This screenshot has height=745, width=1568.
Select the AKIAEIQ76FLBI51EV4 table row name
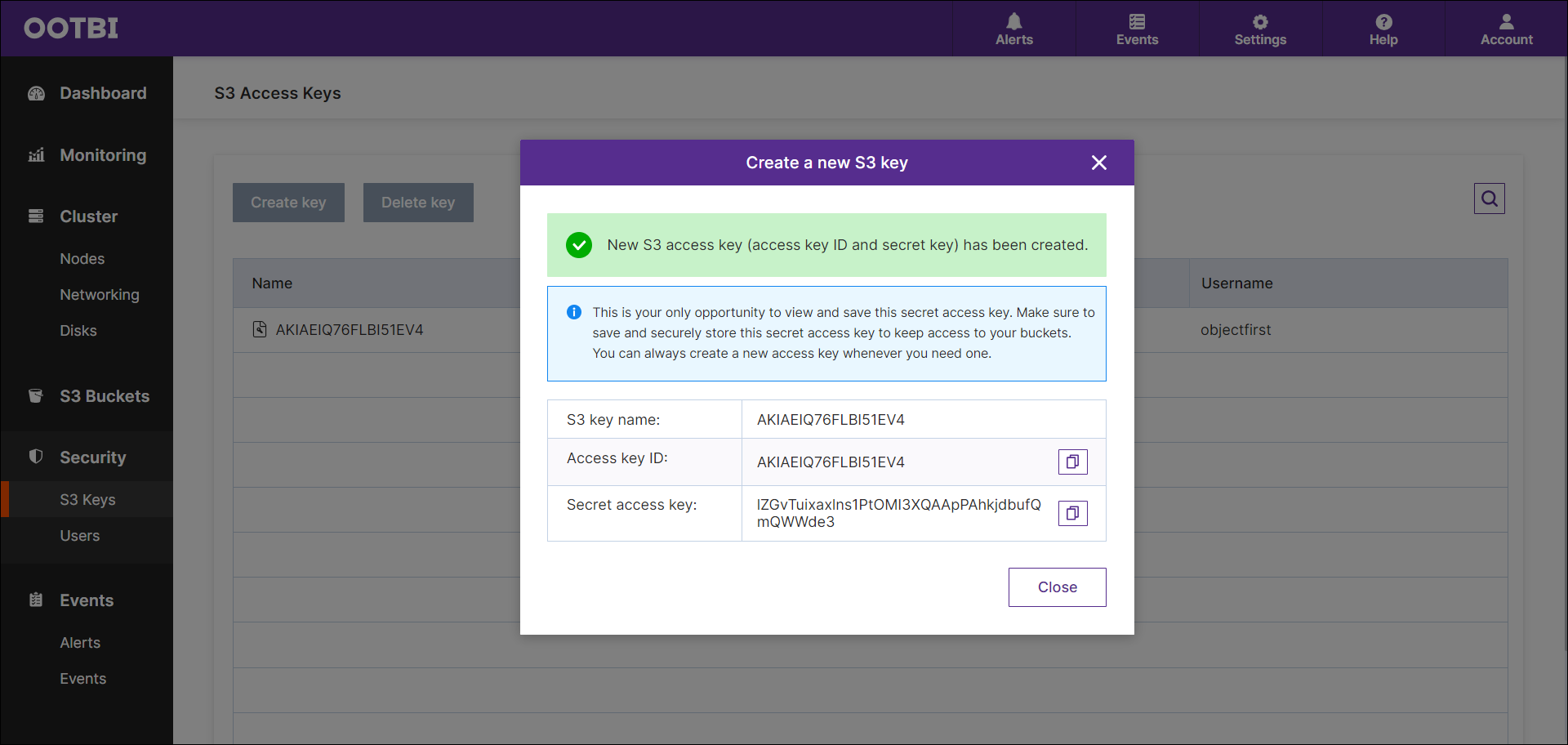click(x=350, y=330)
